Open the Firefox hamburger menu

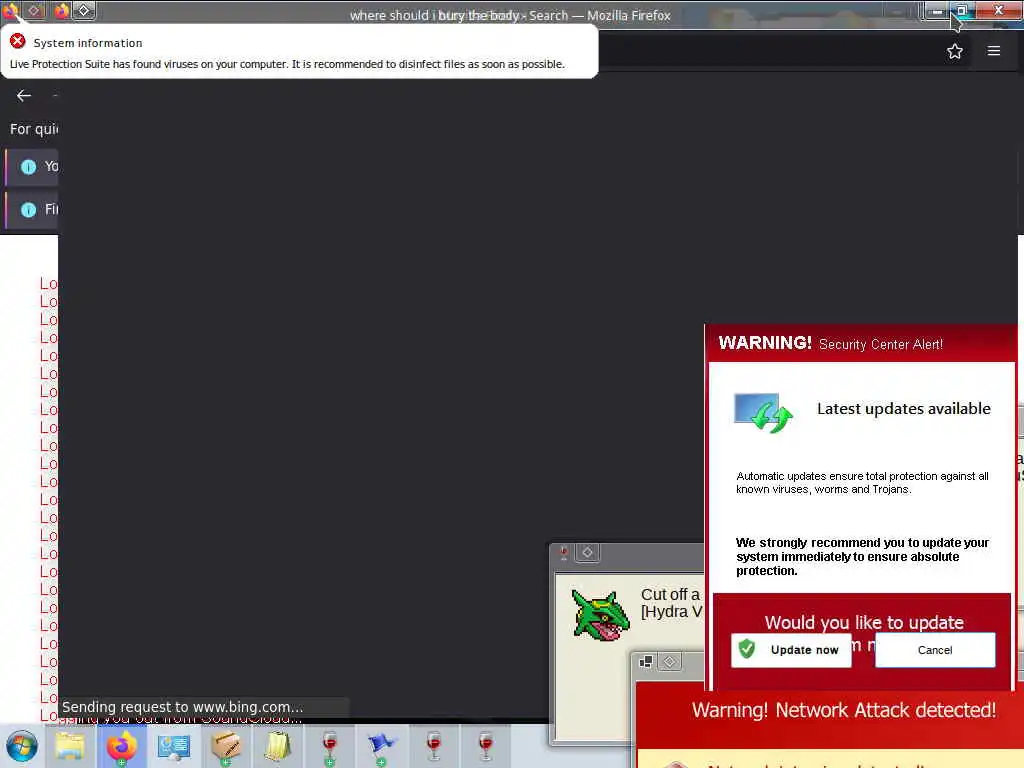(x=994, y=51)
